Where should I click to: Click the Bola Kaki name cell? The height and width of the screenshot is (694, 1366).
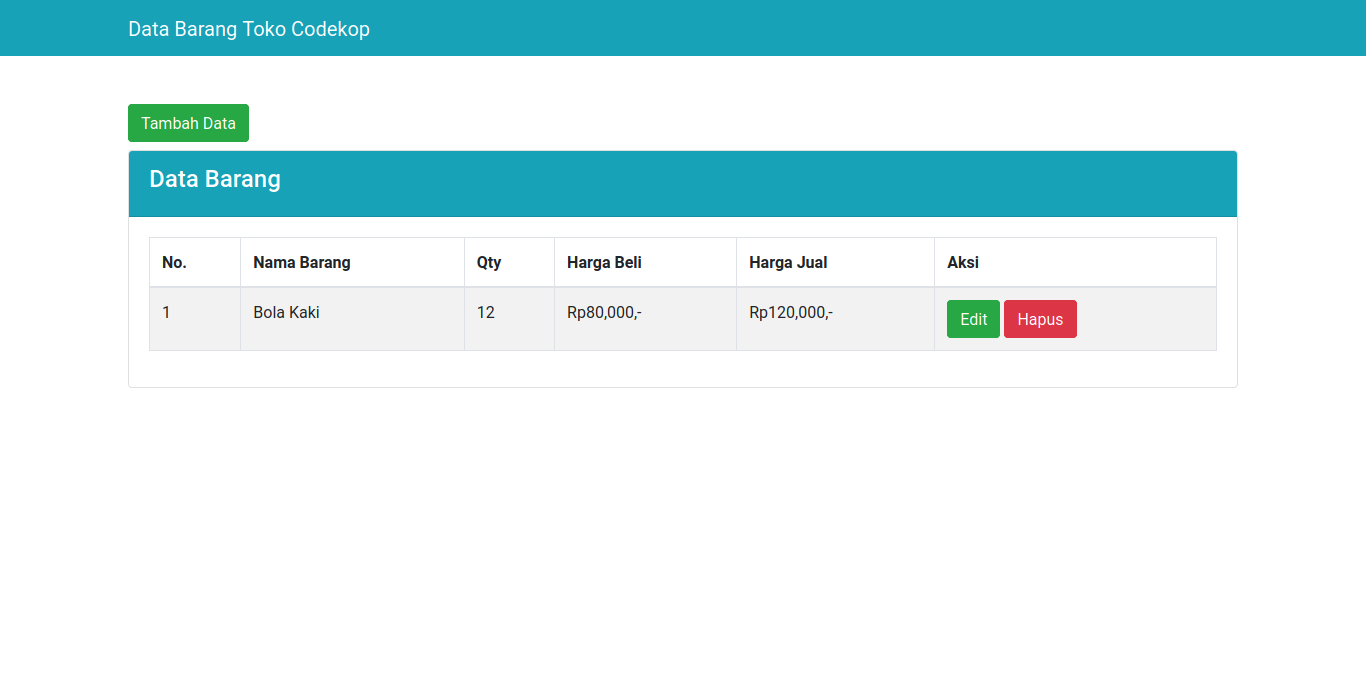(287, 313)
